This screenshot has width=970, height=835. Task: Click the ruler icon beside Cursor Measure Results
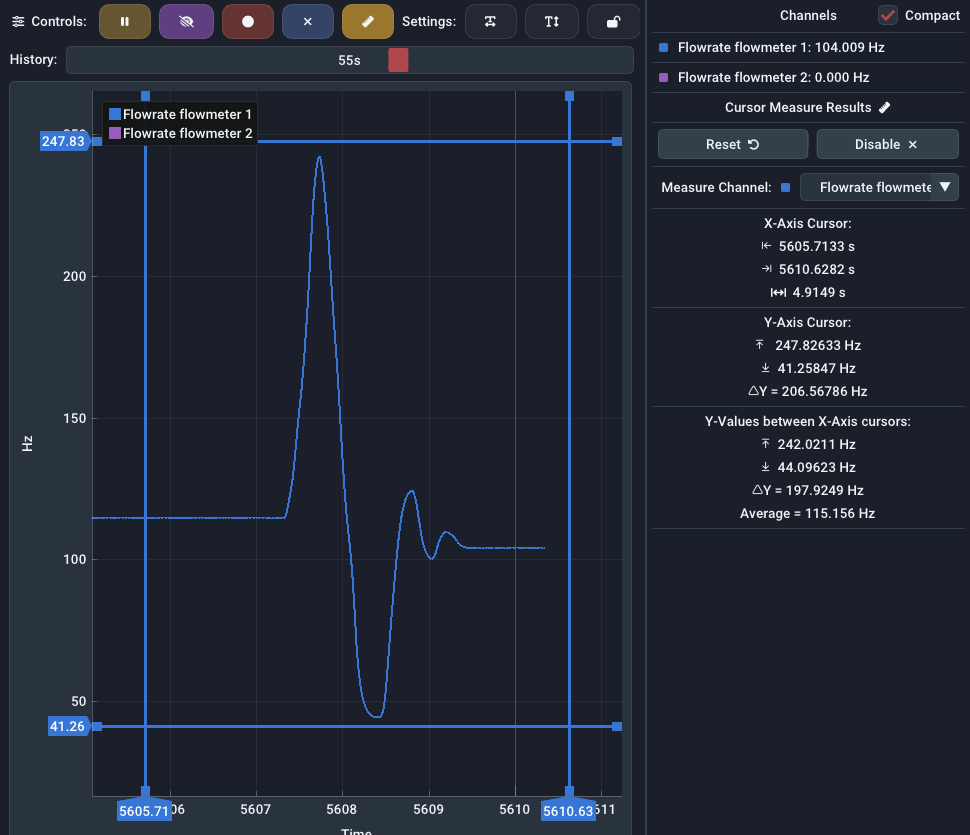click(x=885, y=107)
